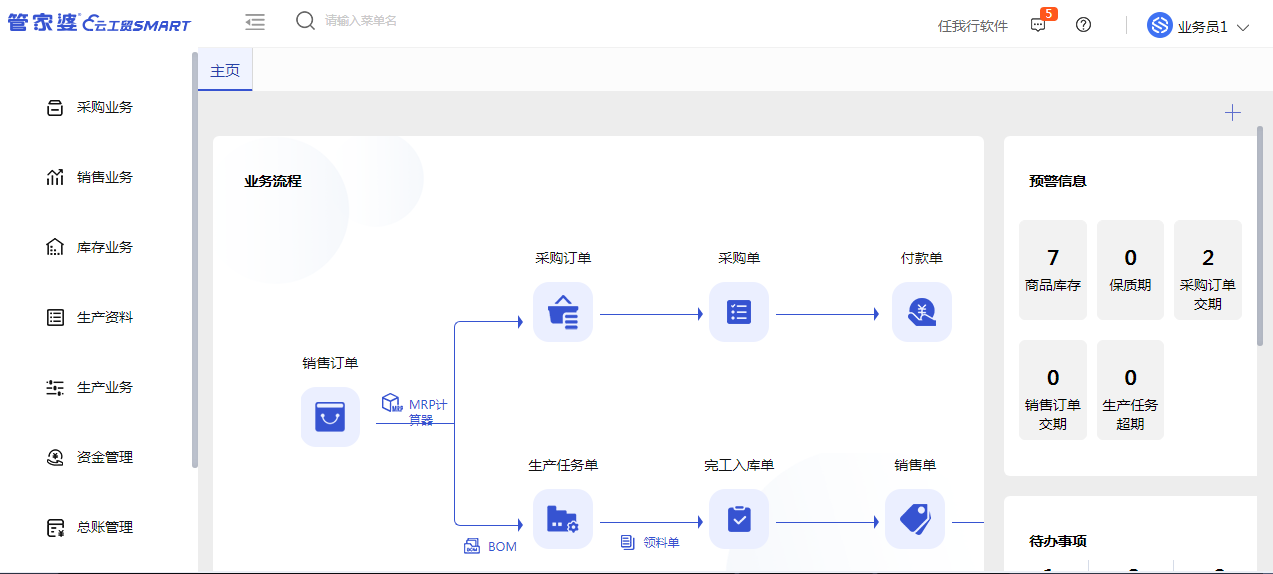Click the help question mark icon
Image resolution: width=1273 pixels, height=574 pixels.
pyautogui.click(x=1083, y=25)
